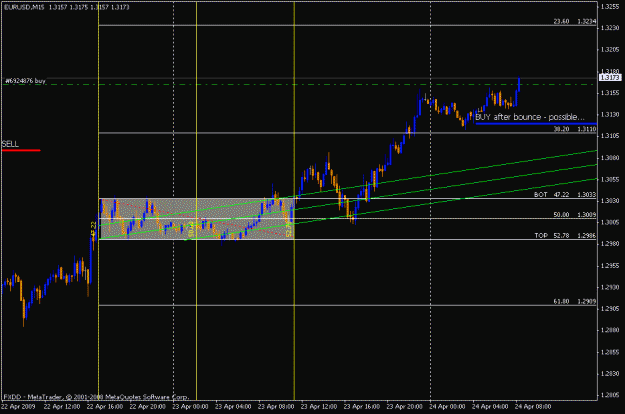This screenshot has width=625, height=414.
Task: Select the 38.20 1.3110 Fibonacci label
Action: (x=574, y=129)
